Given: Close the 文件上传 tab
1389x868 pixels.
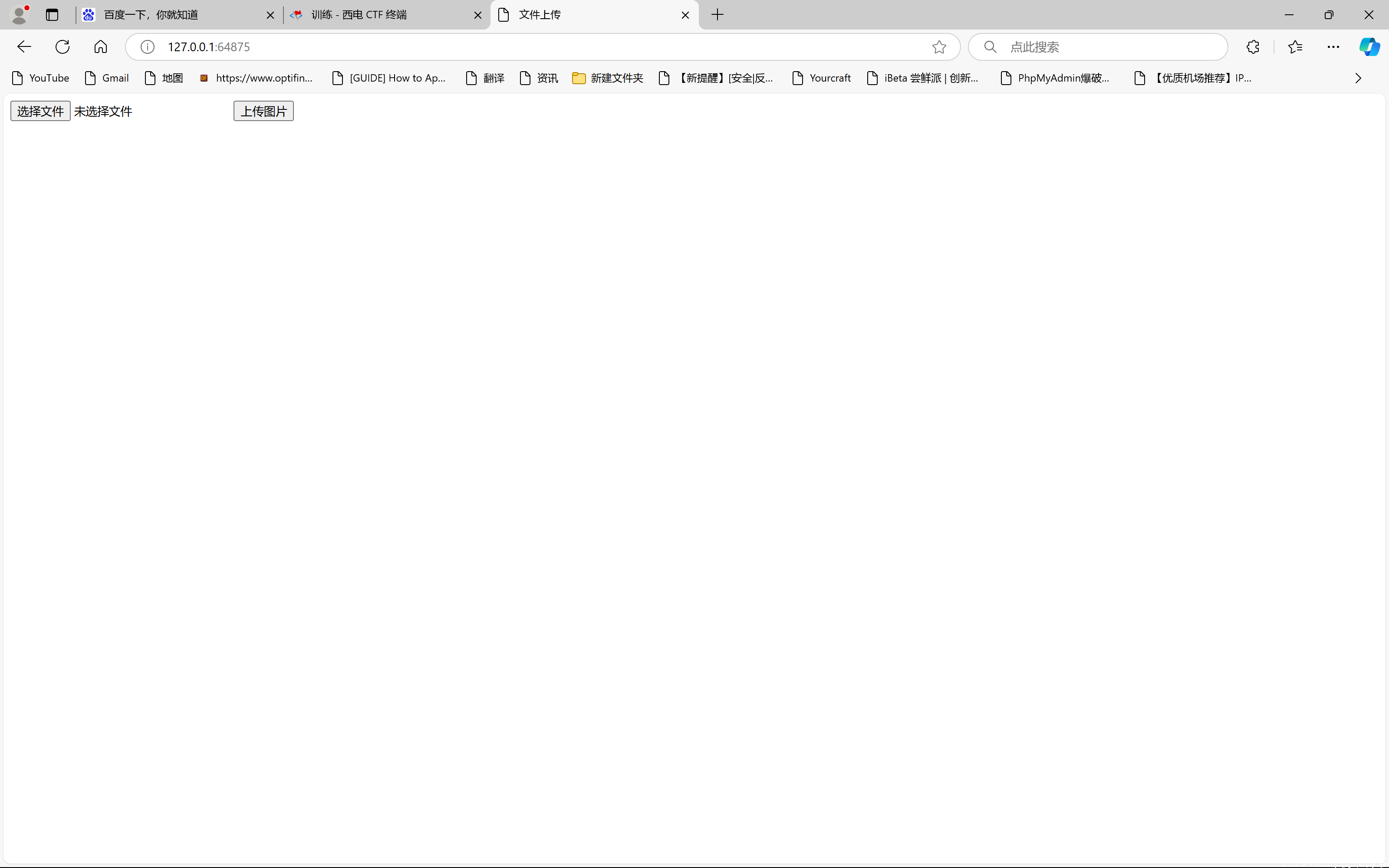Looking at the screenshot, I should tap(685, 15).
